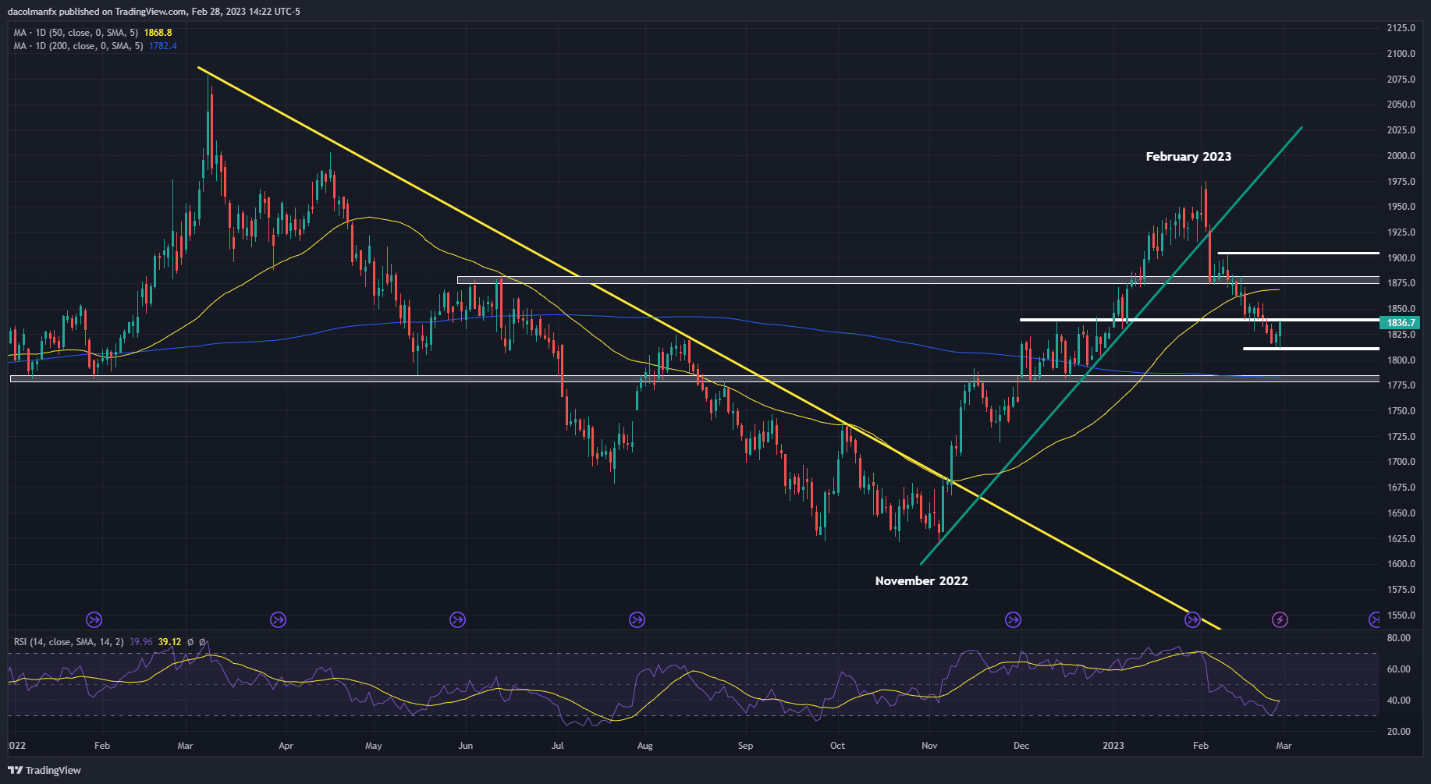This screenshot has height=784, width=1431.
Task: Select the 'February 2023' text annotation
Action: click(1188, 157)
